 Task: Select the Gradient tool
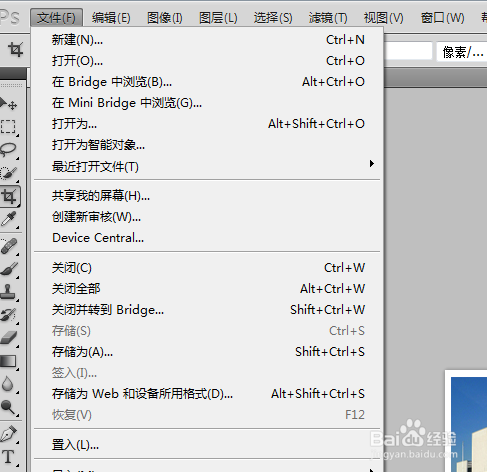tap(9, 361)
